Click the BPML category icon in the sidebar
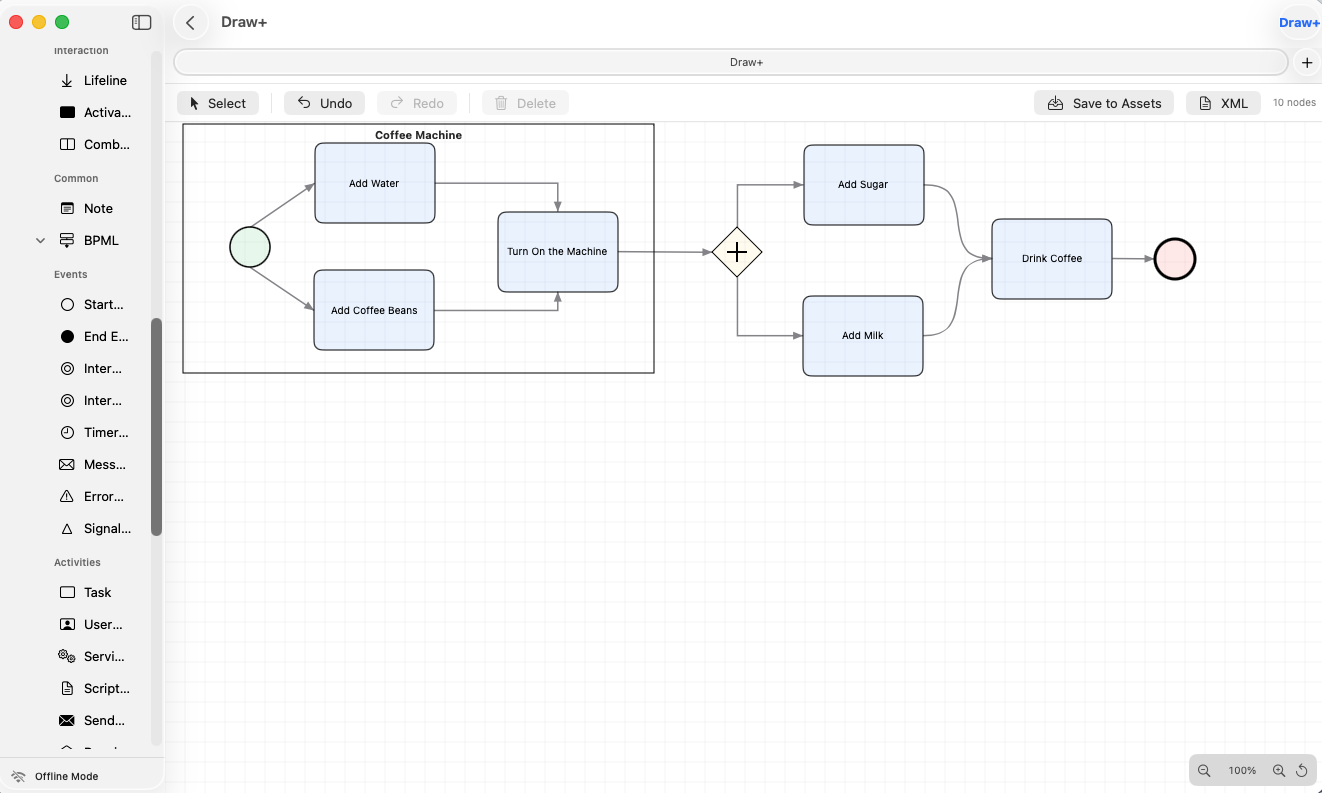This screenshot has width=1322, height=793. 67,240
